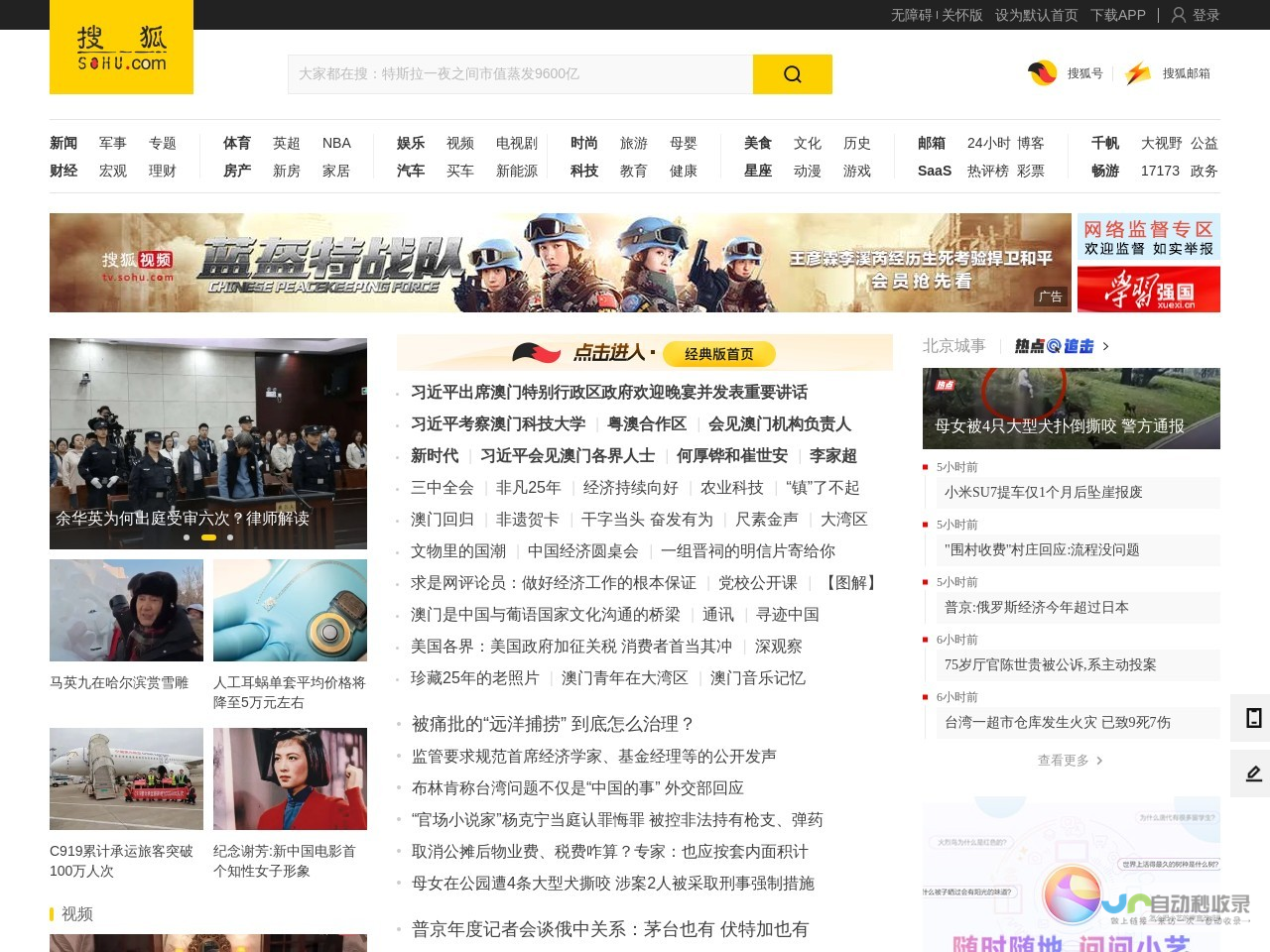1270x952 pixels.
Task: Go to NBA section
Action: click(x=336, y=143)
